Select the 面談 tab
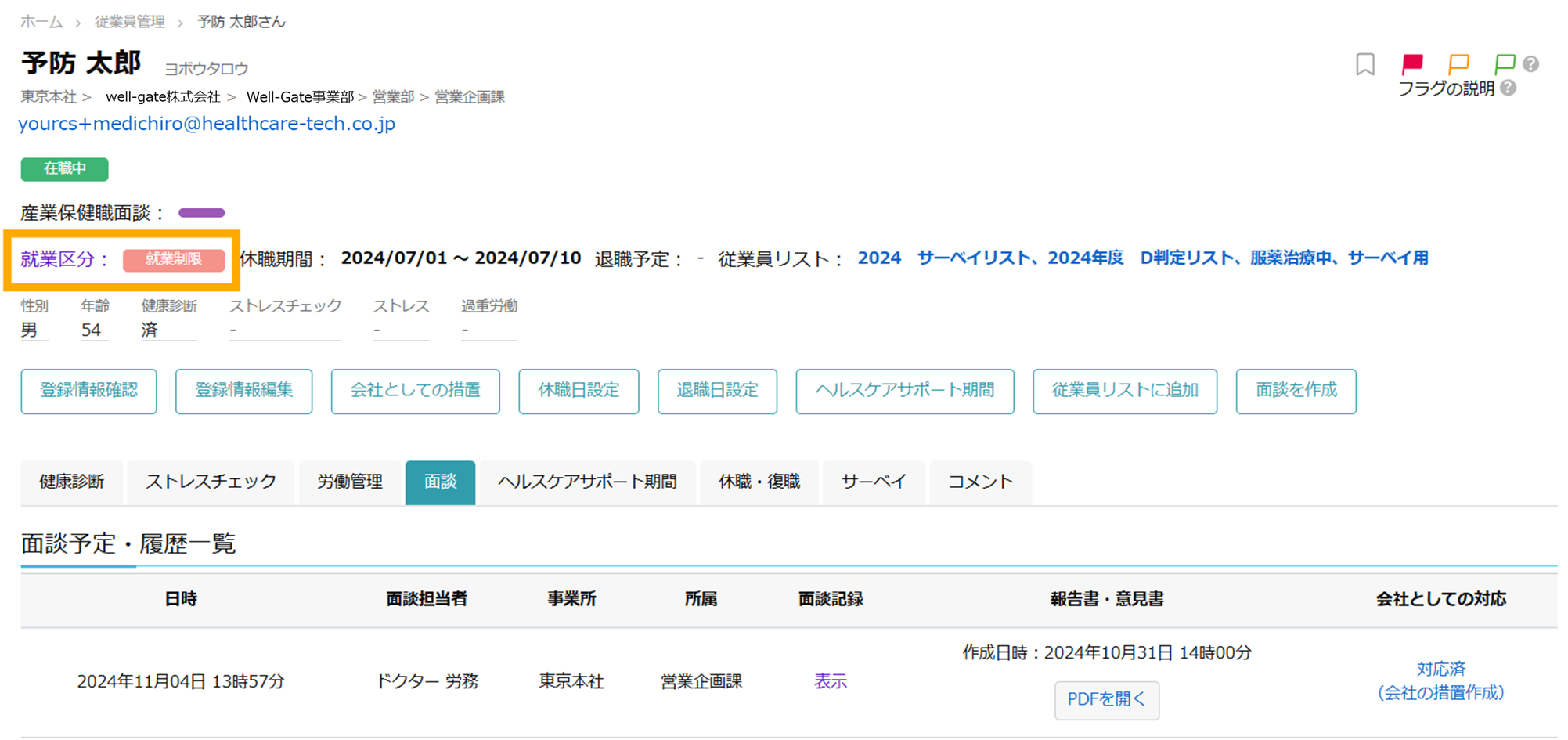 (440, 482)
